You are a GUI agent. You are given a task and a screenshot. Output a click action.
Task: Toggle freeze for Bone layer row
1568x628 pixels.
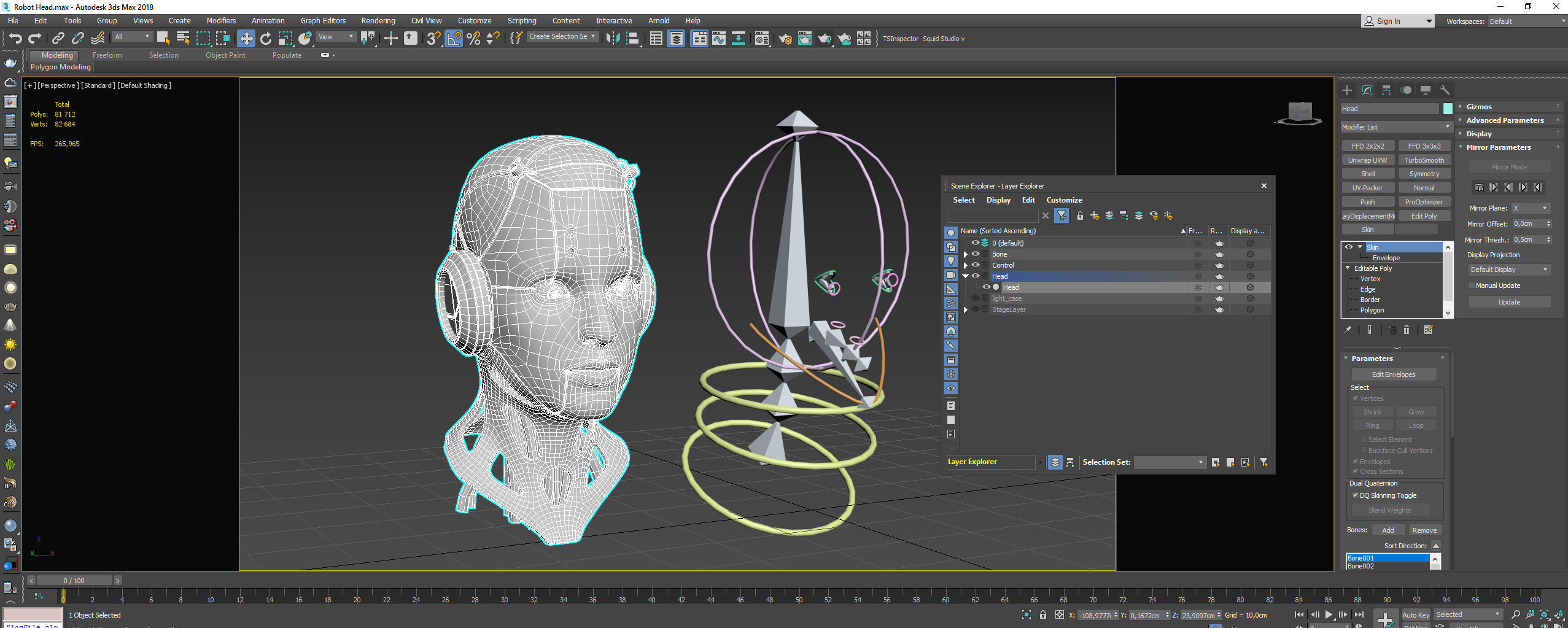1197,254
